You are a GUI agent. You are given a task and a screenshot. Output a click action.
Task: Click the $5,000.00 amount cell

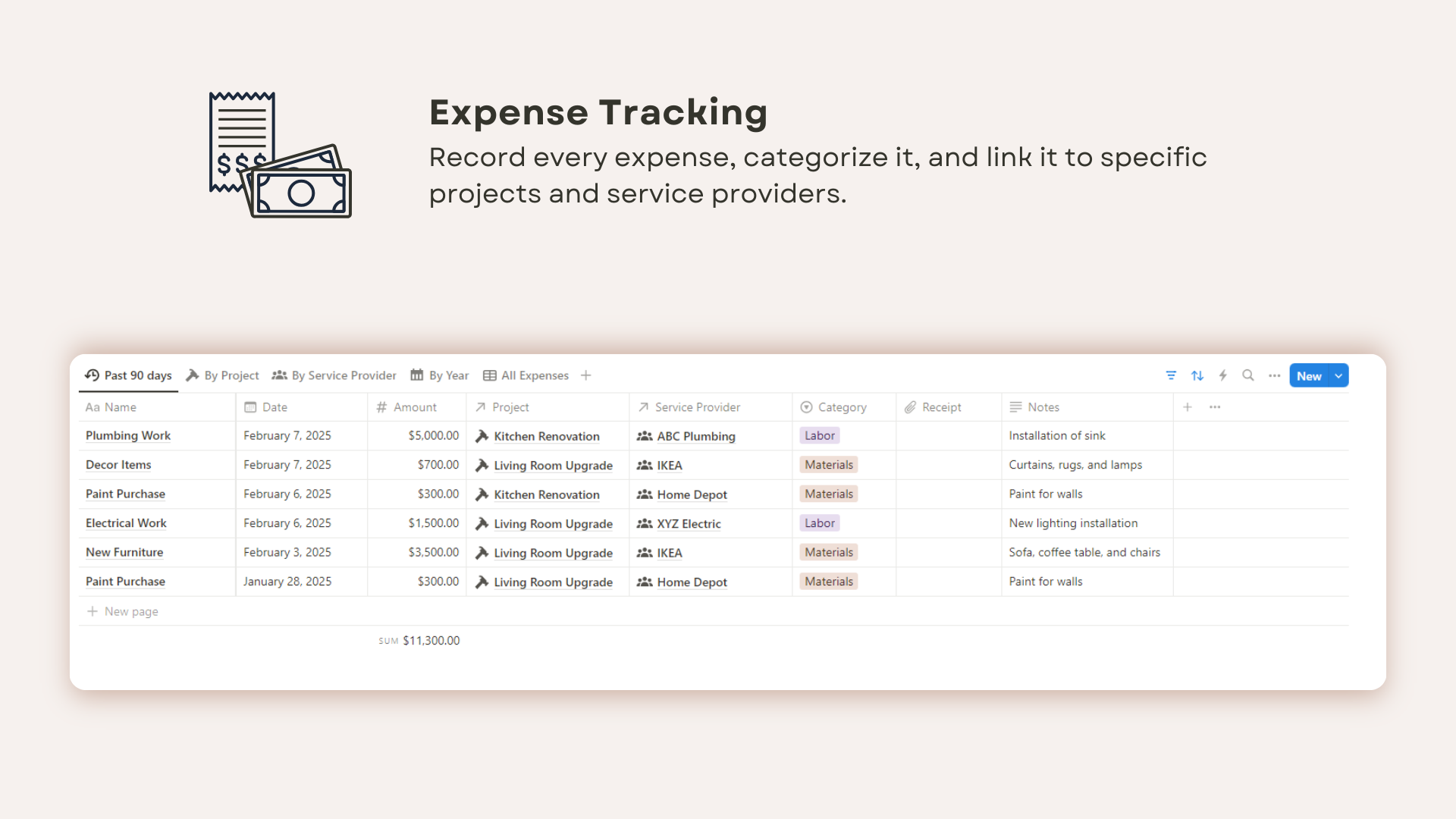click(x=417, y=435)
